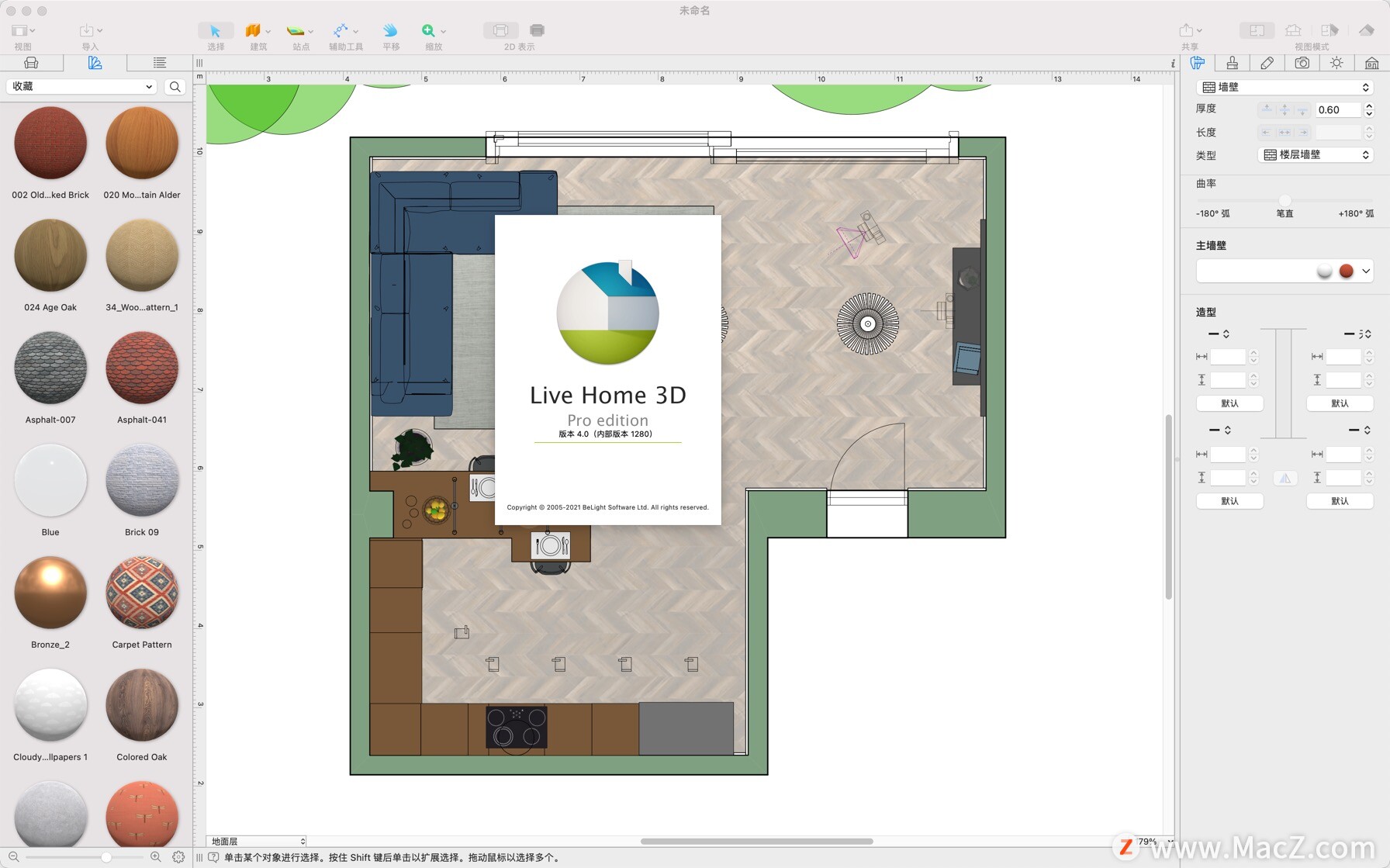Expand the 收藏 category dropdown
Viewport: 1390px width, 868px height.
81,86
